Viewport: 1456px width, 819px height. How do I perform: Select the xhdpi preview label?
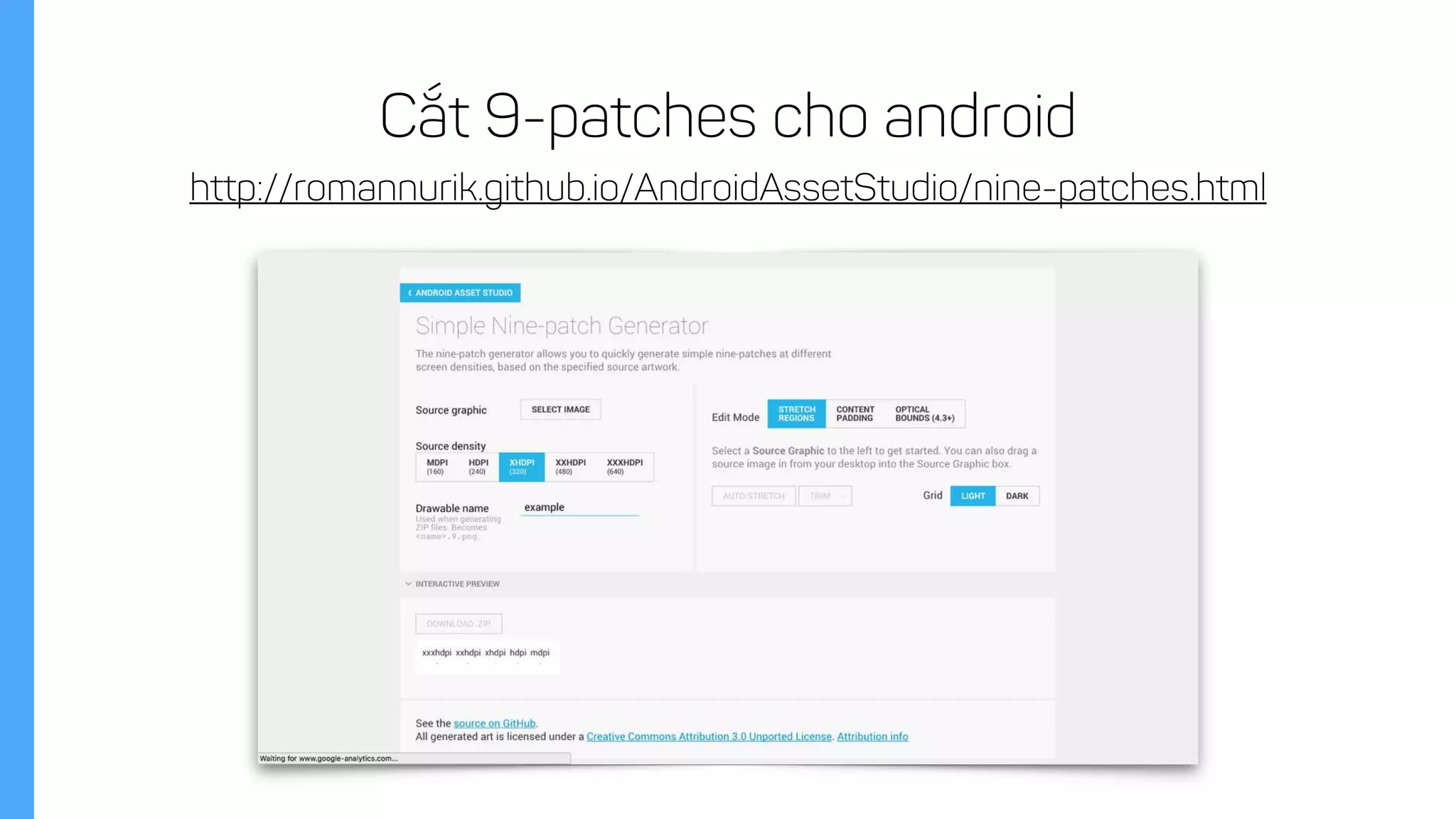(x=495, y=653)
